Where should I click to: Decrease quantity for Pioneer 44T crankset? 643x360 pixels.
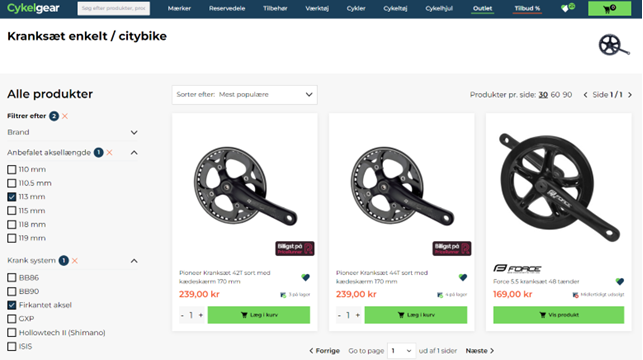[x=339, y=315]
